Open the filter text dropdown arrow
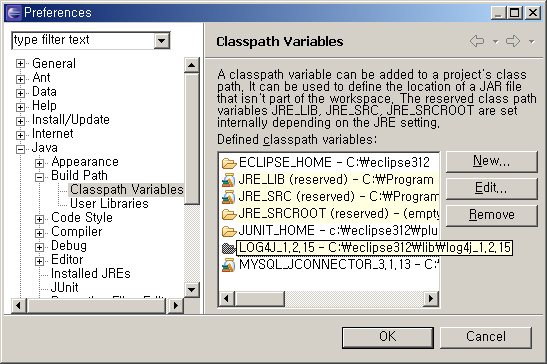This screenshot has height=364, width=547. point(162,40)
